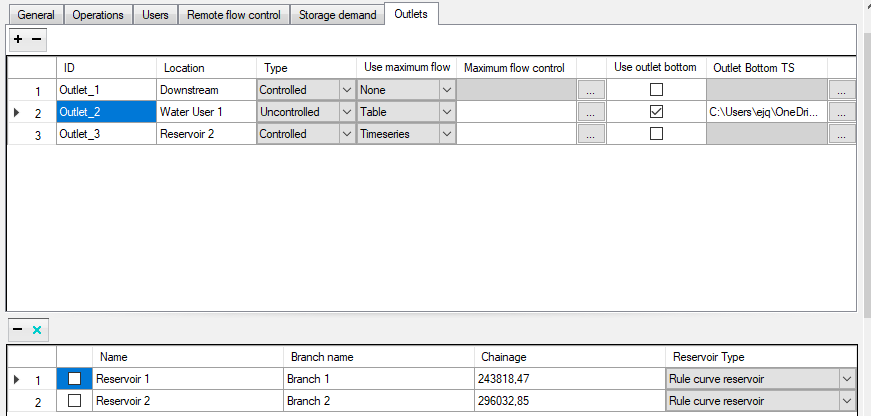Viewport: 871px width, 416px height.
Task: Click the minus icon above the reservoir table
Action: click(x=18, y=330)
